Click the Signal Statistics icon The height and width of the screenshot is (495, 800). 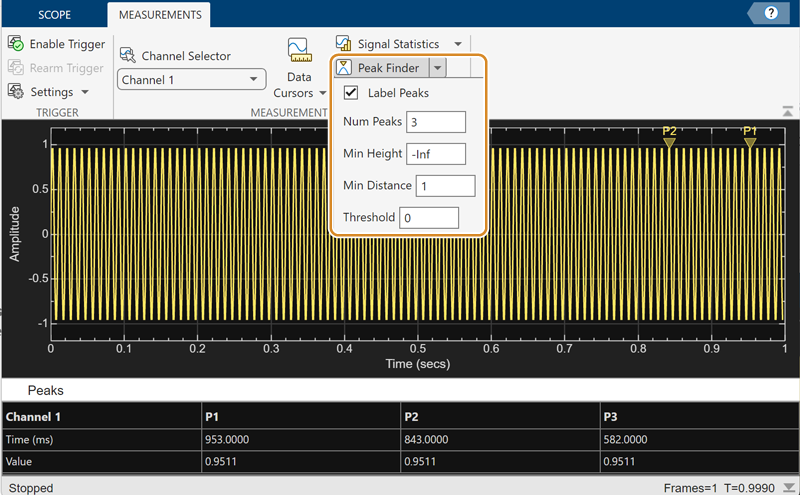344,44
